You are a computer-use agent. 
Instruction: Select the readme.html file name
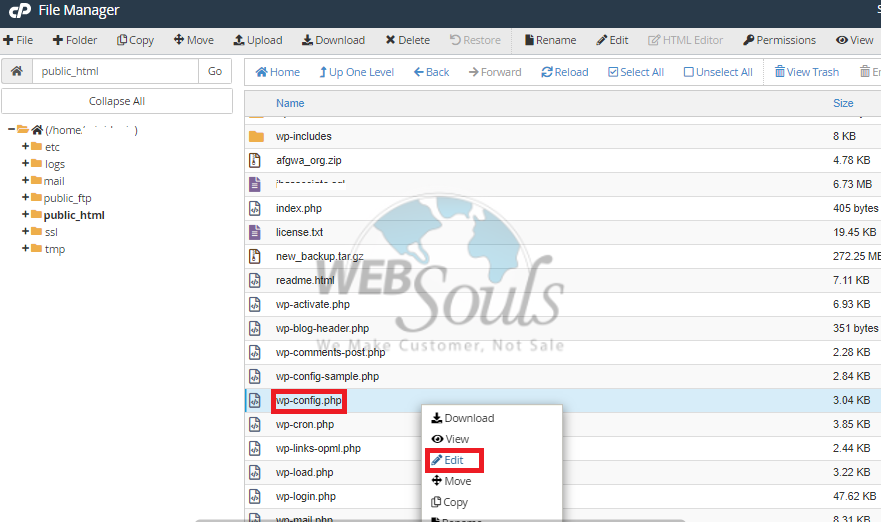(305, 280)
